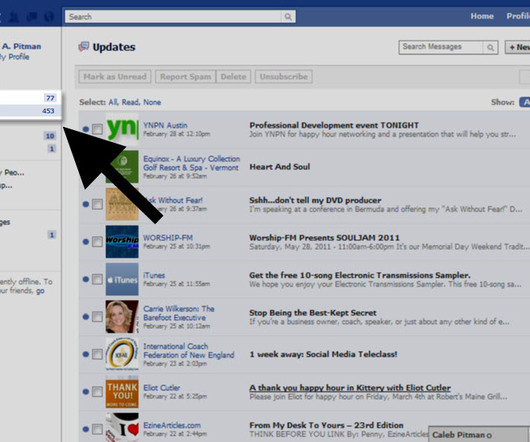Focus the Search Messages field

click(441, 47)
